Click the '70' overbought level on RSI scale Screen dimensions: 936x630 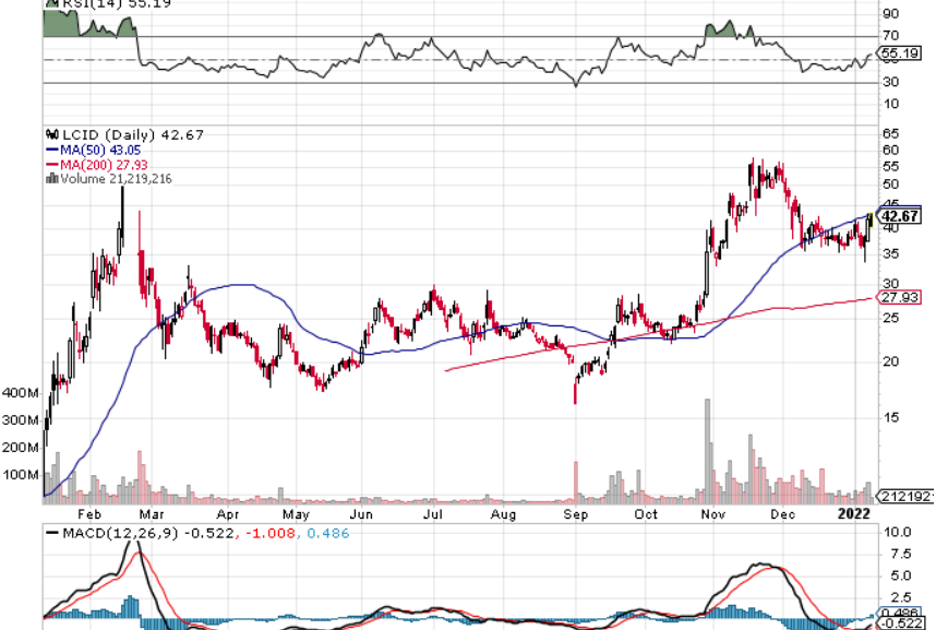click(891, 36)
